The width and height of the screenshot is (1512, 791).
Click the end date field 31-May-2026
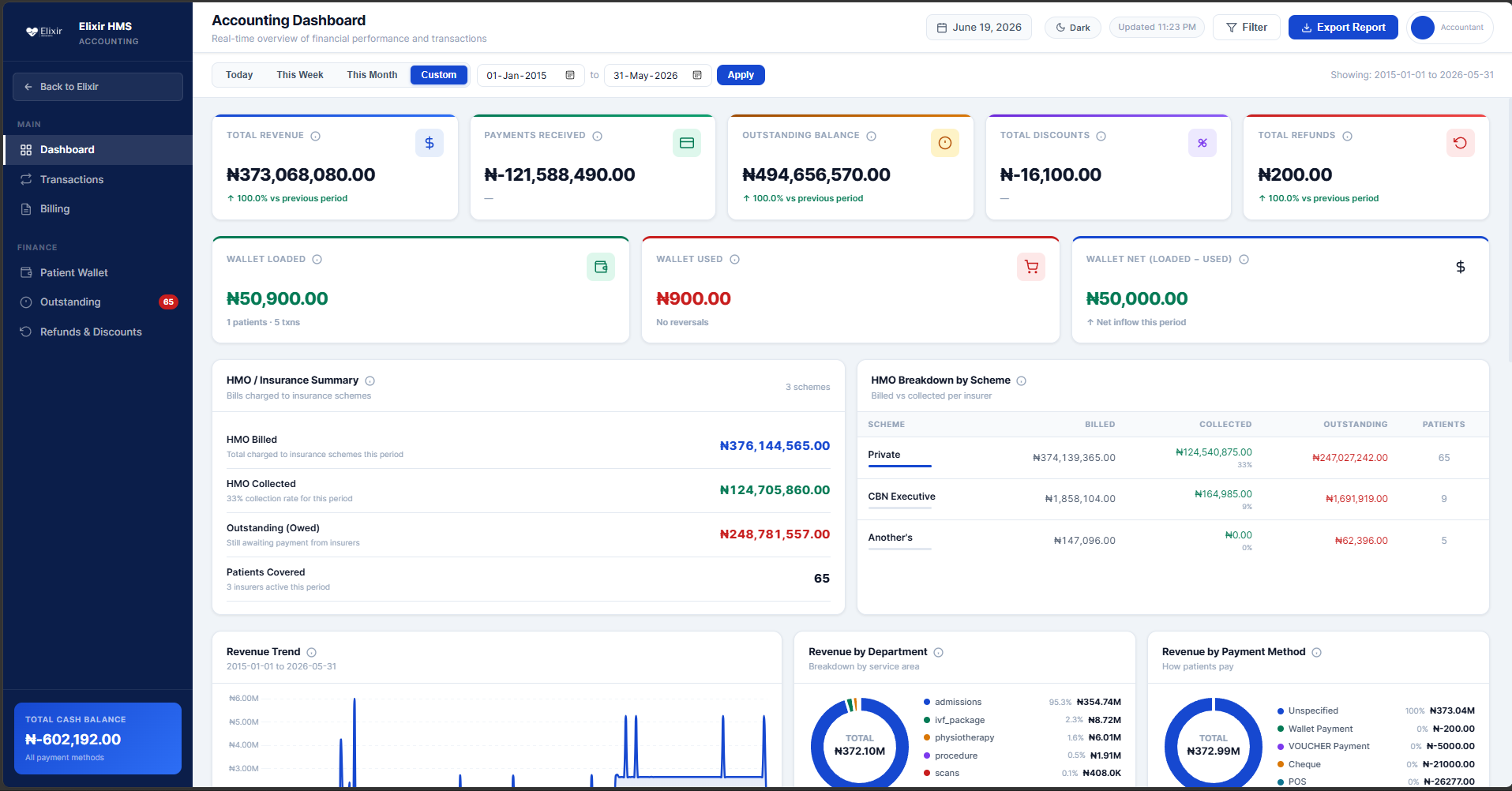click(x=658, y=75)
